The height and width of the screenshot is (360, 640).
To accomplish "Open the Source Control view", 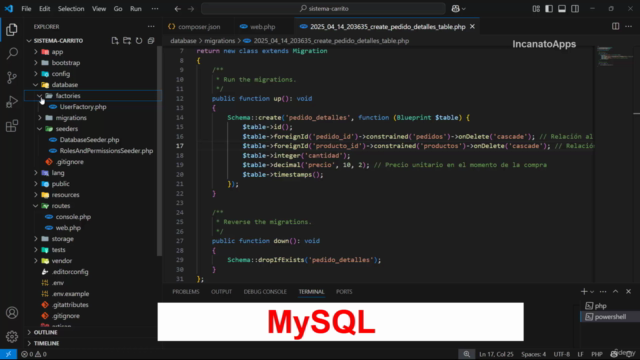I will coord(12,77).
